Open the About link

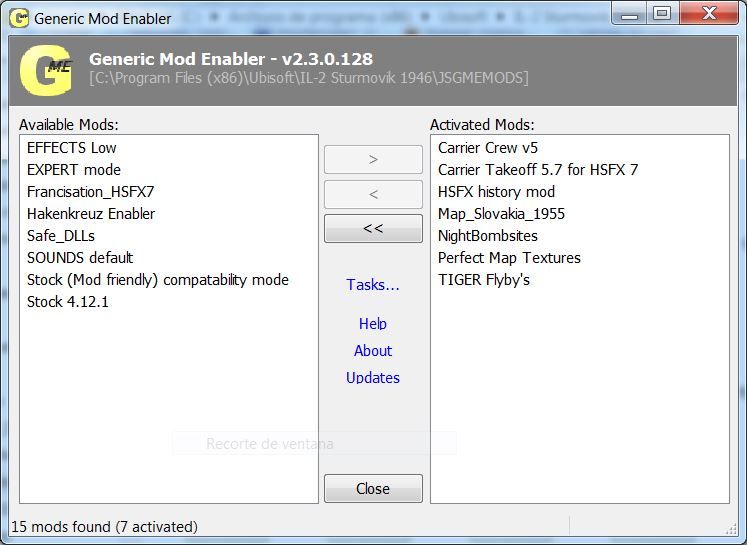point(373,351)
